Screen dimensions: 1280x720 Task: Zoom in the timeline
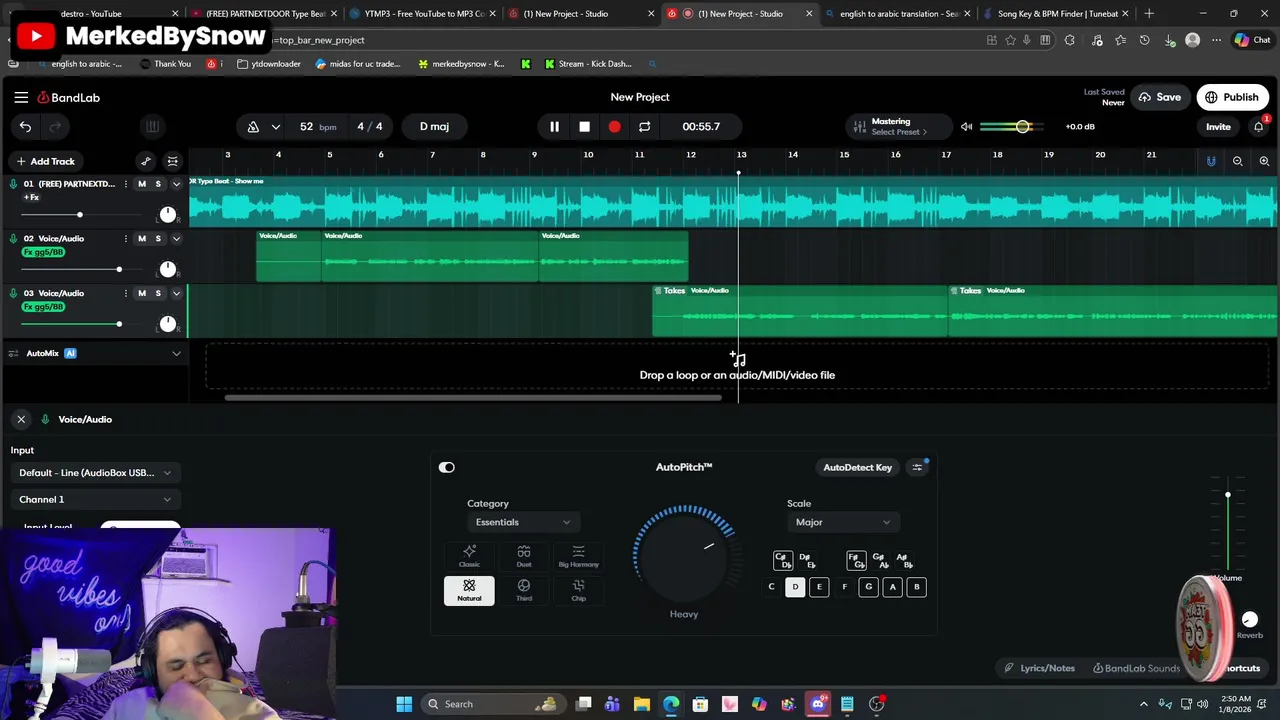1264,161
